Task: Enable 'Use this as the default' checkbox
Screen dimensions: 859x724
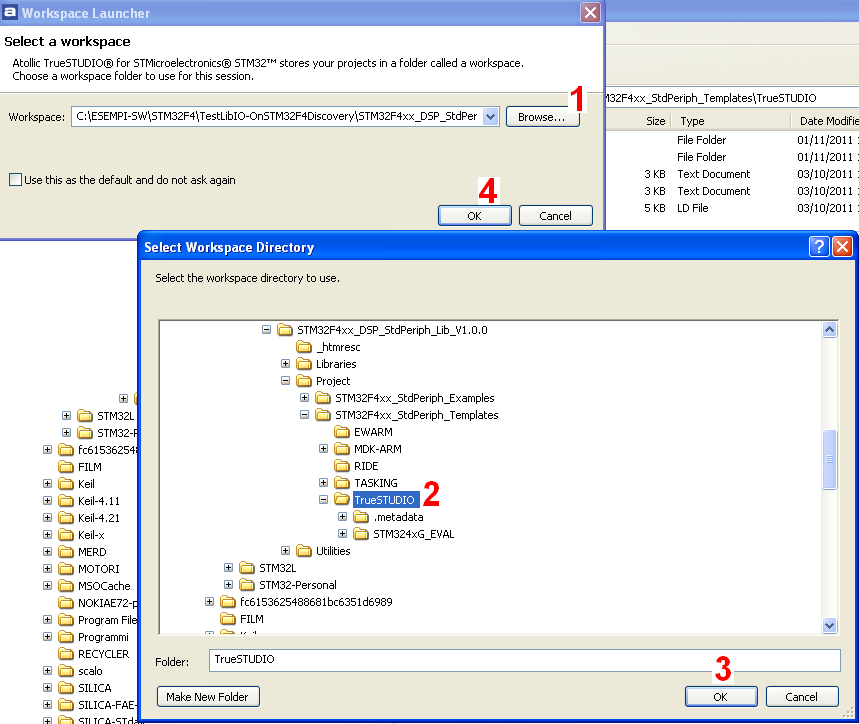Action: click(15, 180)
